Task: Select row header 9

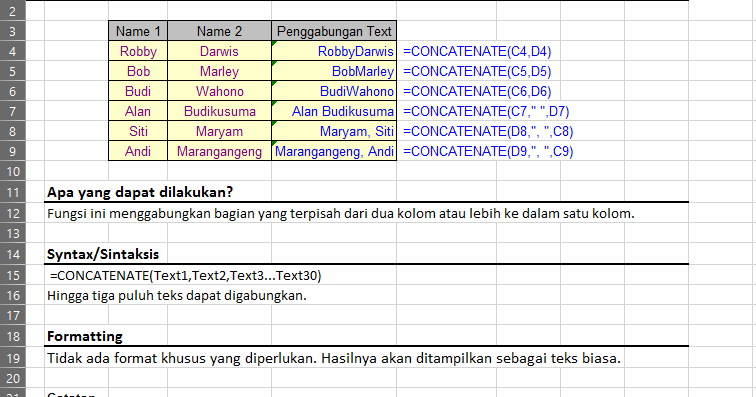Action: tap(13, 151)
